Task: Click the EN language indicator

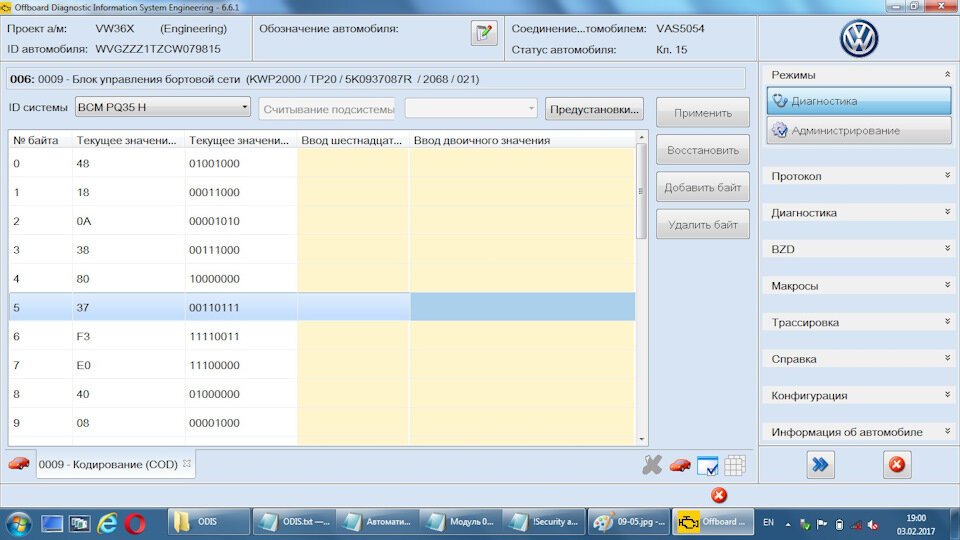Action: [x=768, y=522]
